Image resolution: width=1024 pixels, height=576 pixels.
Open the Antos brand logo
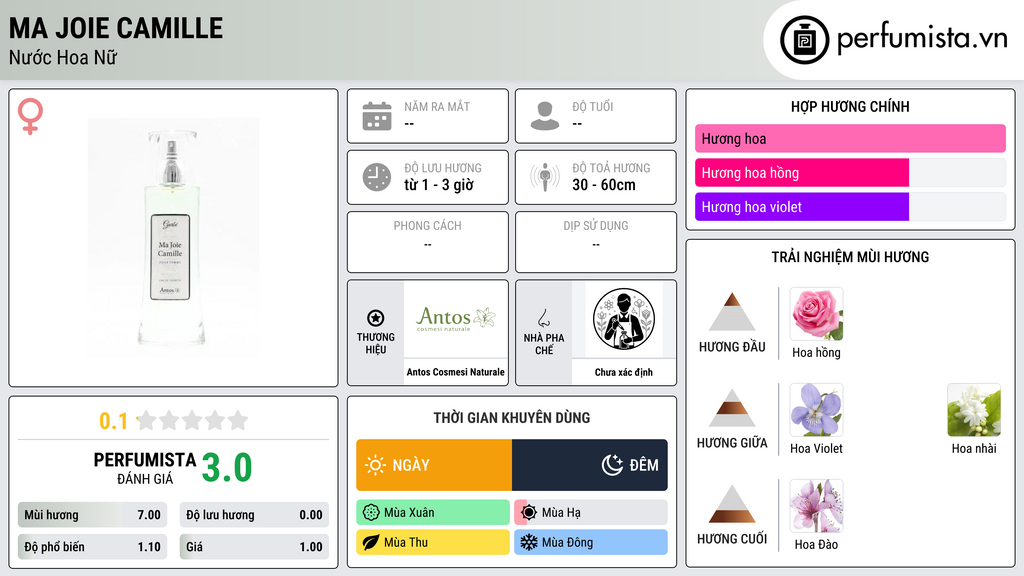[x=456, y=319]
